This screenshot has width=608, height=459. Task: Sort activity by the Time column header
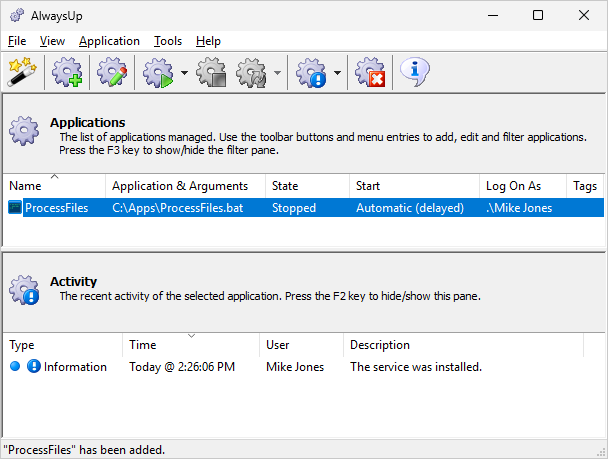190,345
